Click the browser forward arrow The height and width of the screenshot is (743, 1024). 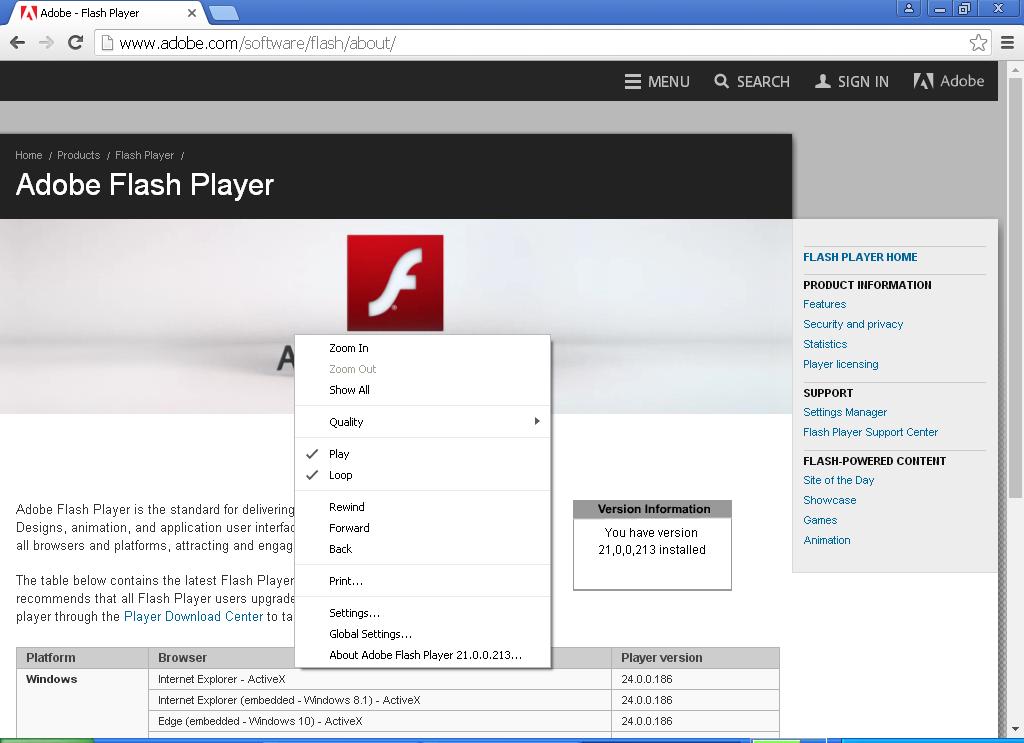tap(46, 43)
